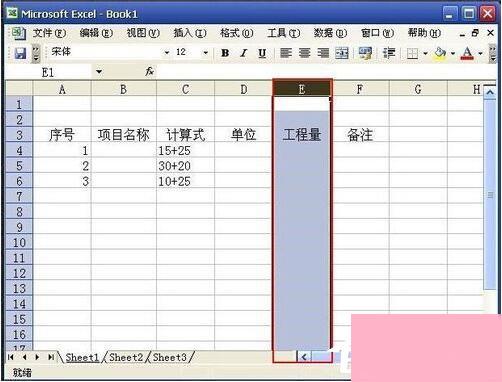
Task: Open the 窗口(W) menu
Action: pos(377,33)
